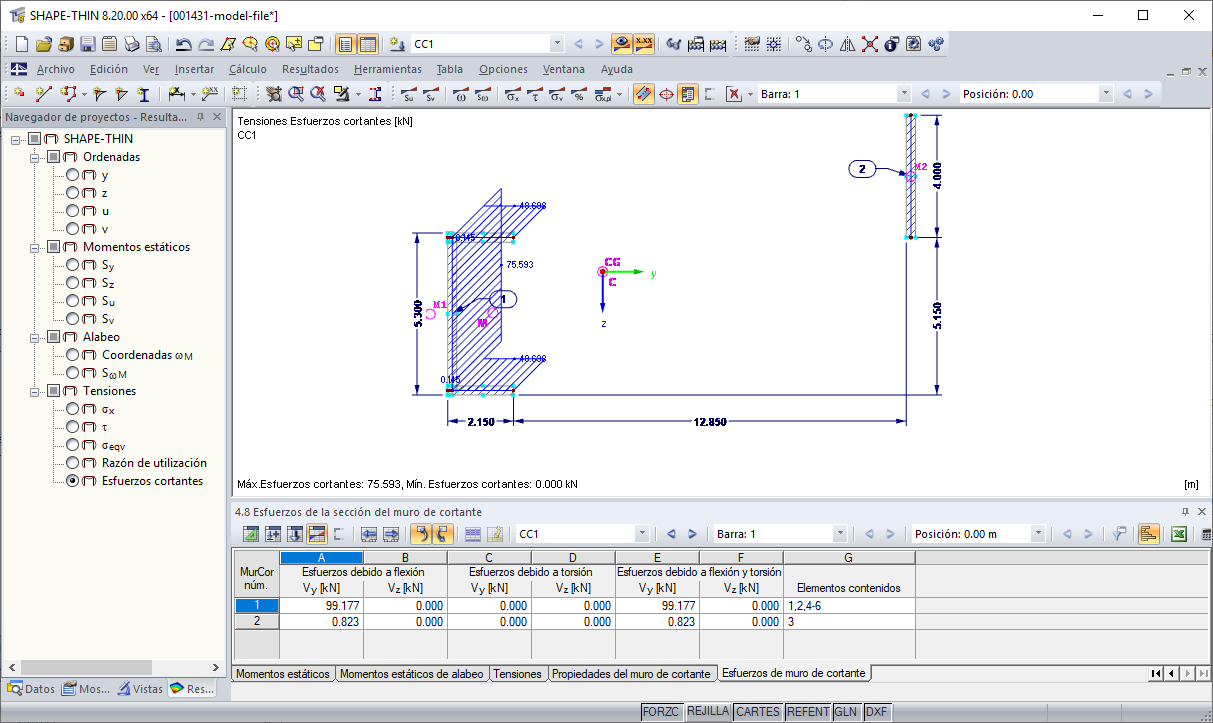Toggle the Tensiones group checkbox
This screenshot has width=1213, height=723.
pos(53,391)
